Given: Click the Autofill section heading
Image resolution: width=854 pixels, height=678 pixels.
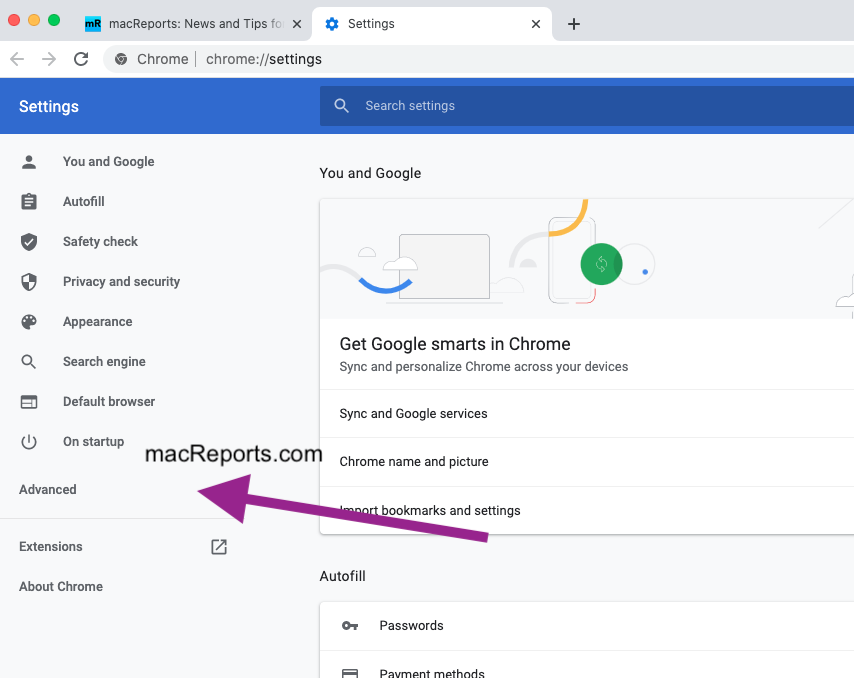Looking at the screenshot, I should point(343,576).
